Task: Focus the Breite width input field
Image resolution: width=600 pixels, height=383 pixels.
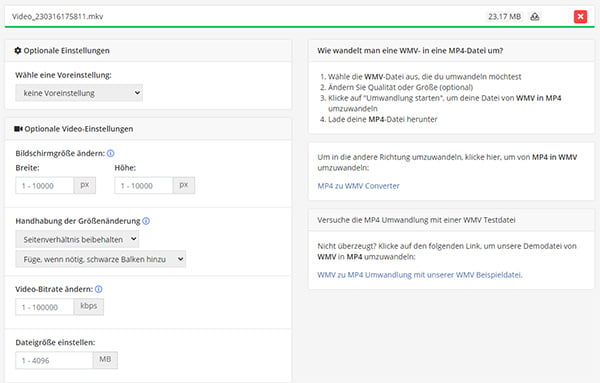Action: (x=45, y=186)
